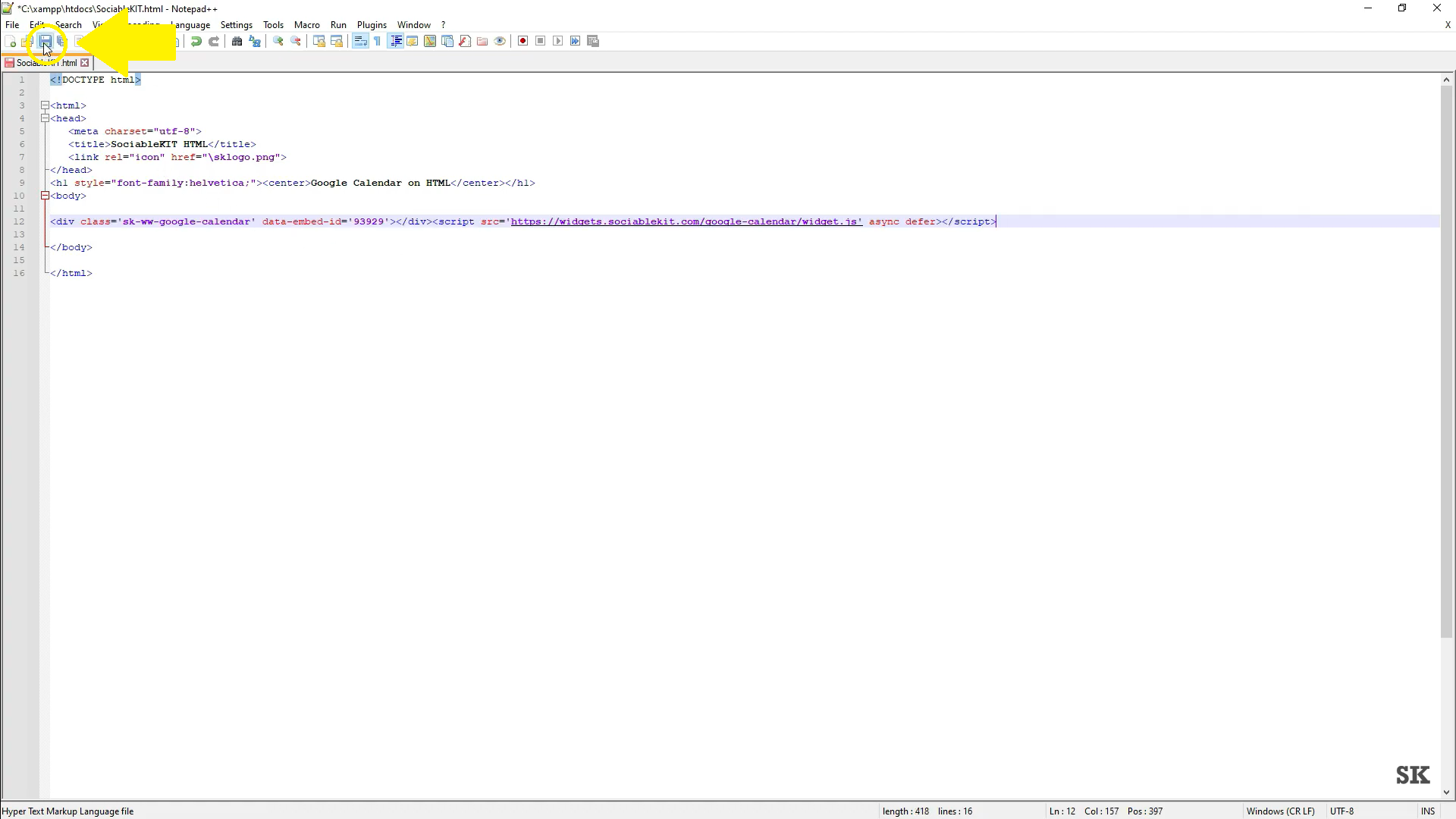
Task: Save current recorded macro icon
Action: click(594, 42)
